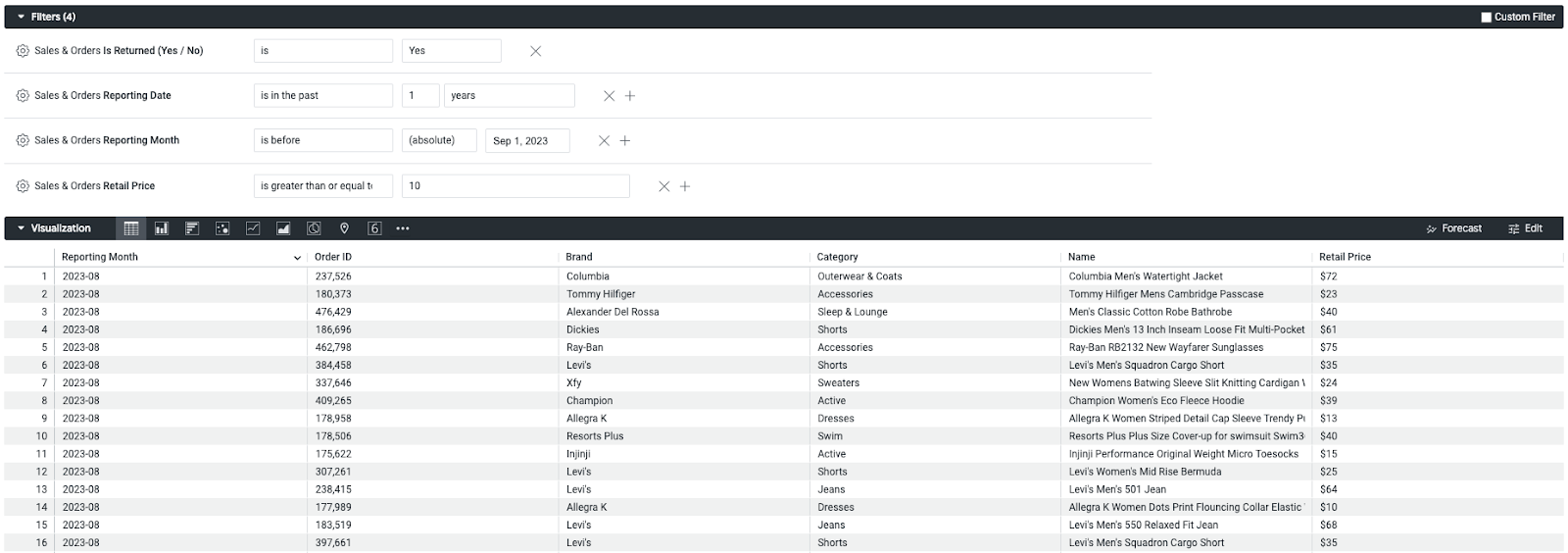Select the Scatterplot visualization icon
The height and width of the screenshot is (553, 1568).
coord(222,228)
